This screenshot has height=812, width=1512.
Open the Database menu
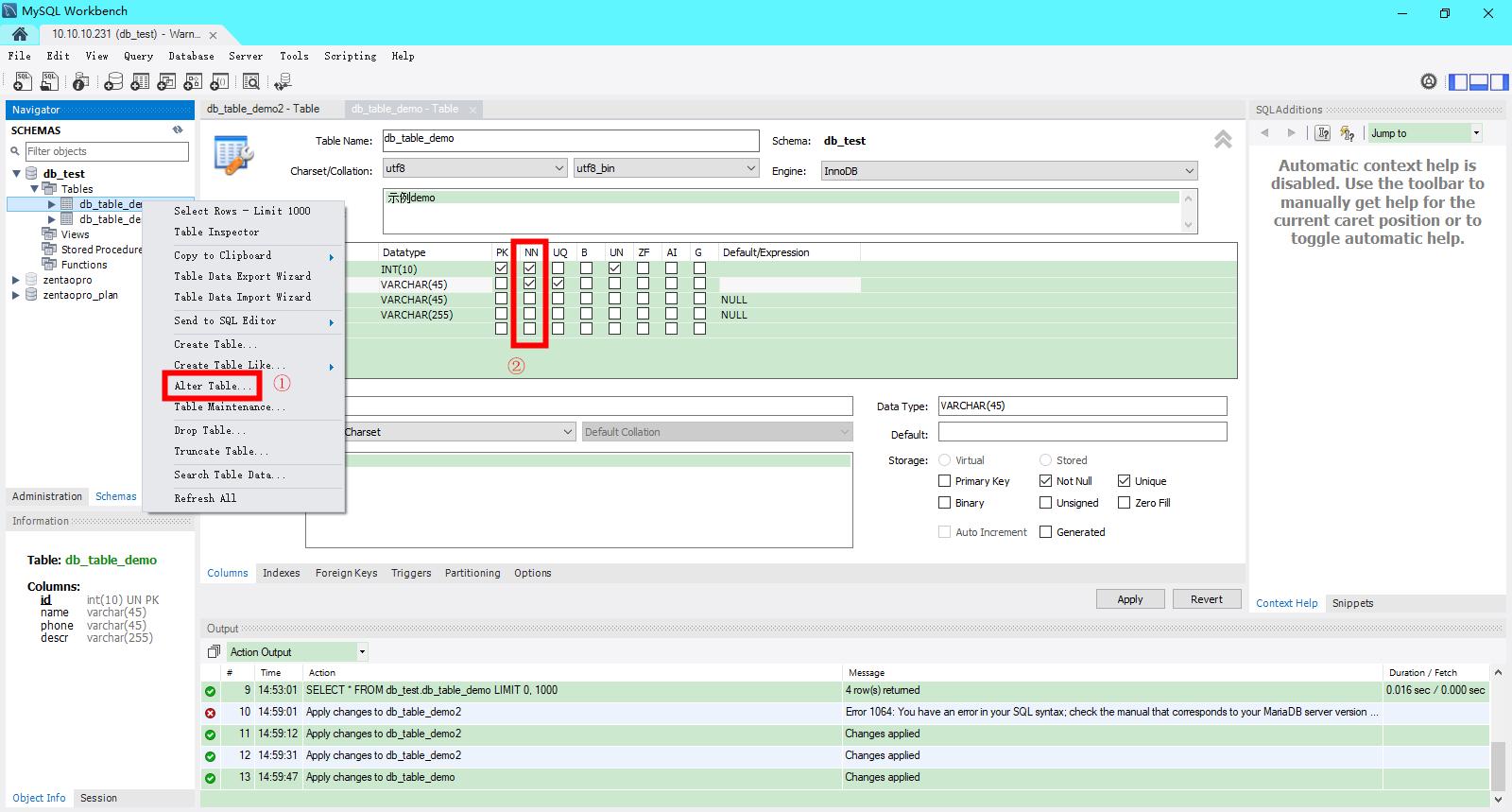tap(191, 56)
